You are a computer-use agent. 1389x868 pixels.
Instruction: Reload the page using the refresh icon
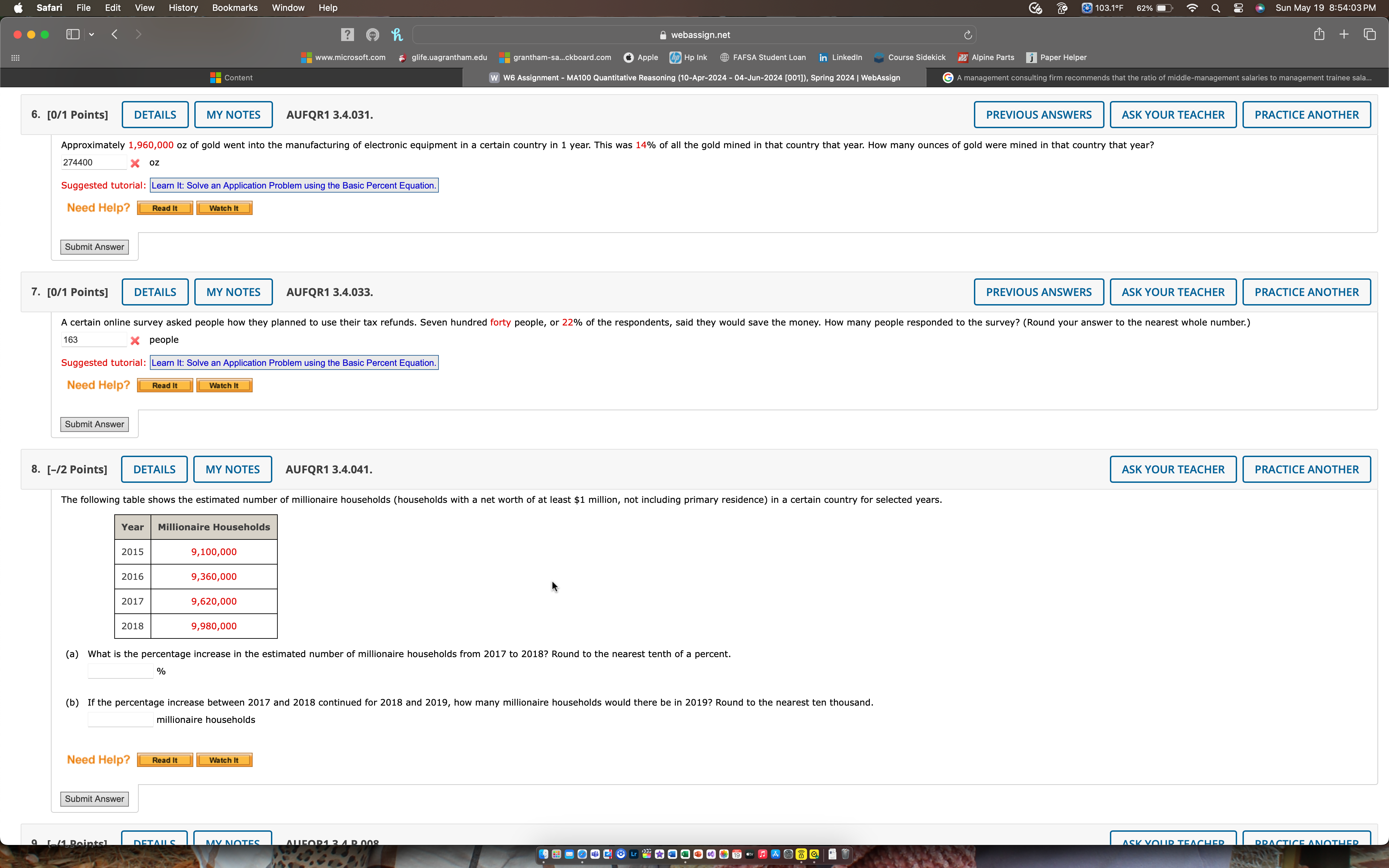(968, 35)
